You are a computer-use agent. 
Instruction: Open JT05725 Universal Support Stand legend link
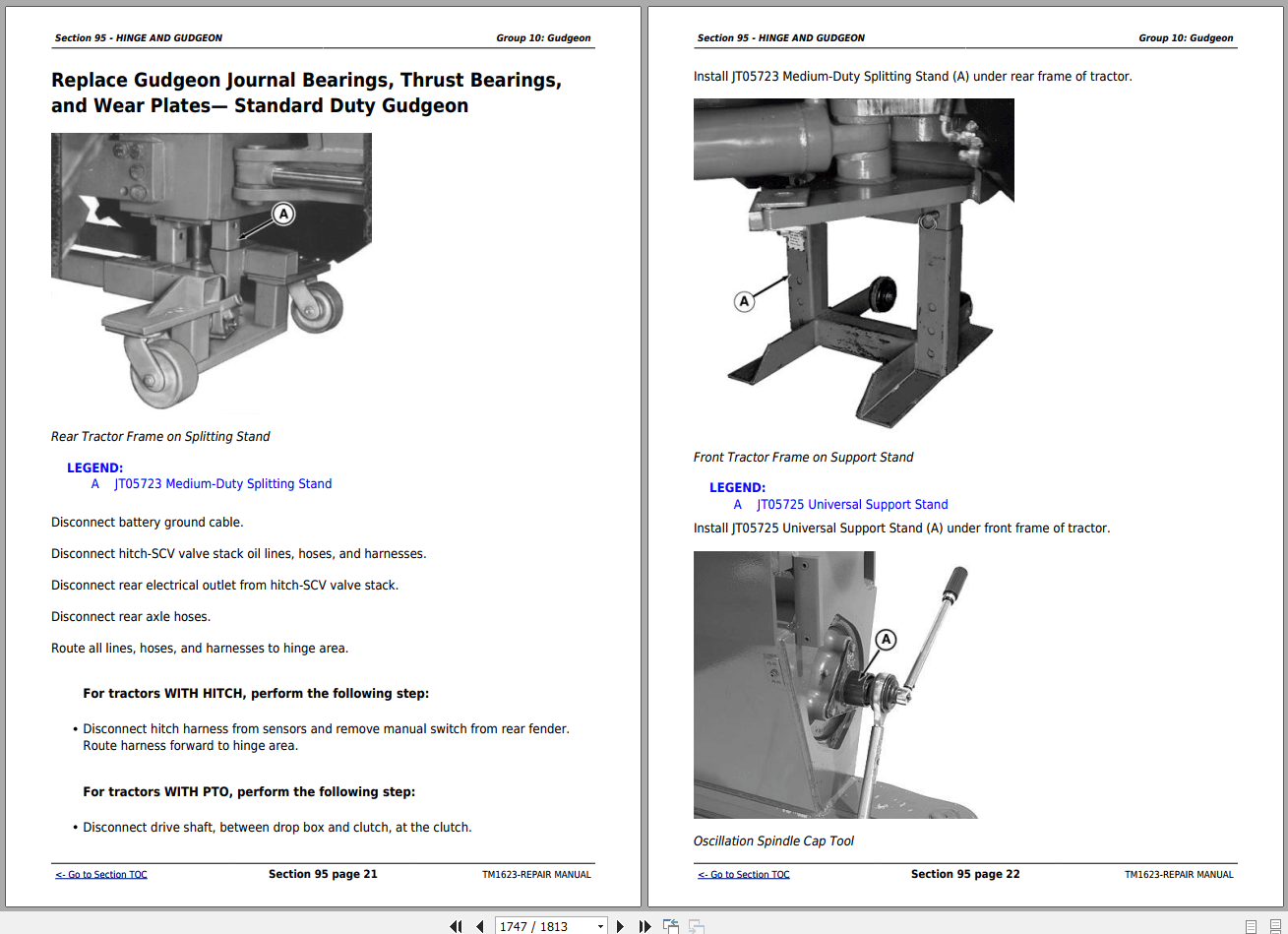(852, 504)
